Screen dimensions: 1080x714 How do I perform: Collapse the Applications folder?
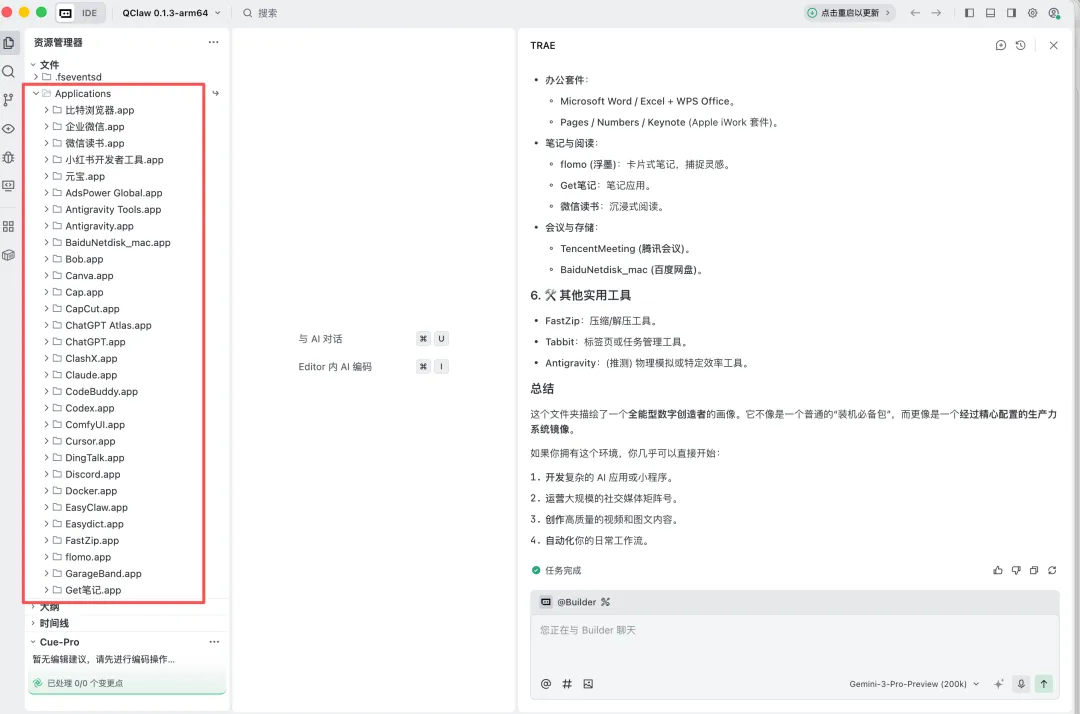tap(36, 93)
